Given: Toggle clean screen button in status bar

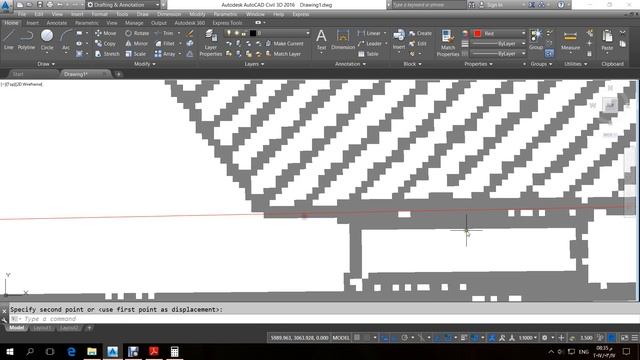Looking at the screenshot, I should point(624,338).
